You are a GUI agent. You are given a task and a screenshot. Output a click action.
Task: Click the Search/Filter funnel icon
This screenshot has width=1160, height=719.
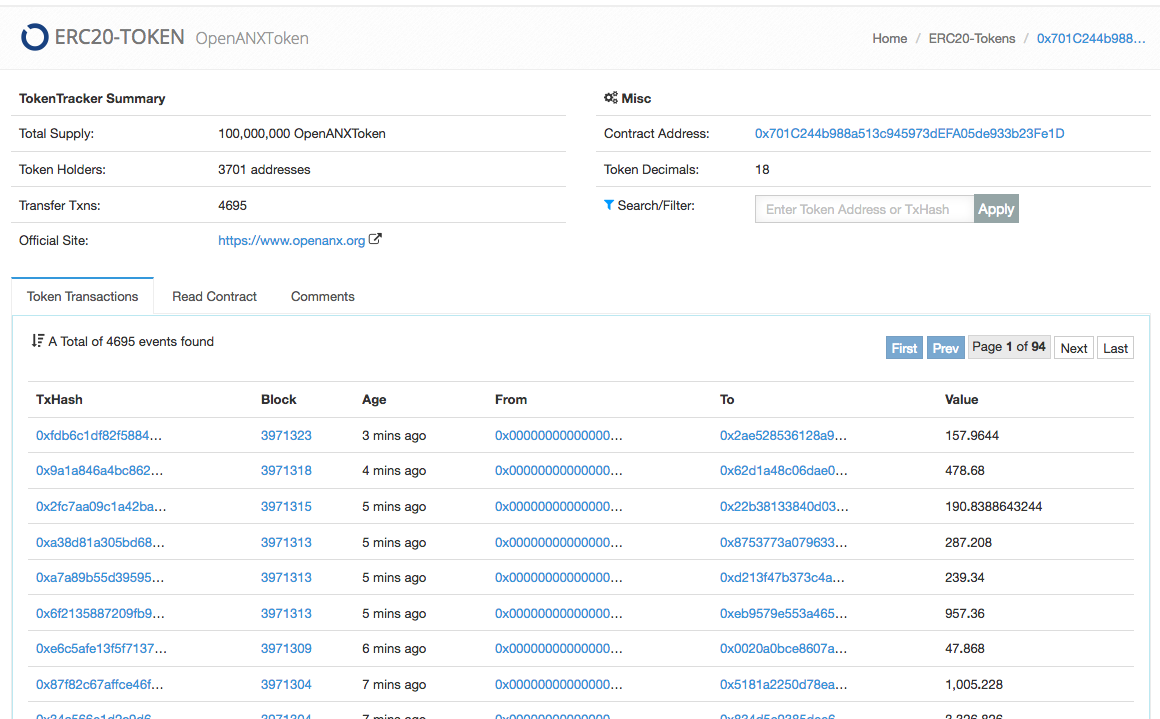(x=609, y=205)
